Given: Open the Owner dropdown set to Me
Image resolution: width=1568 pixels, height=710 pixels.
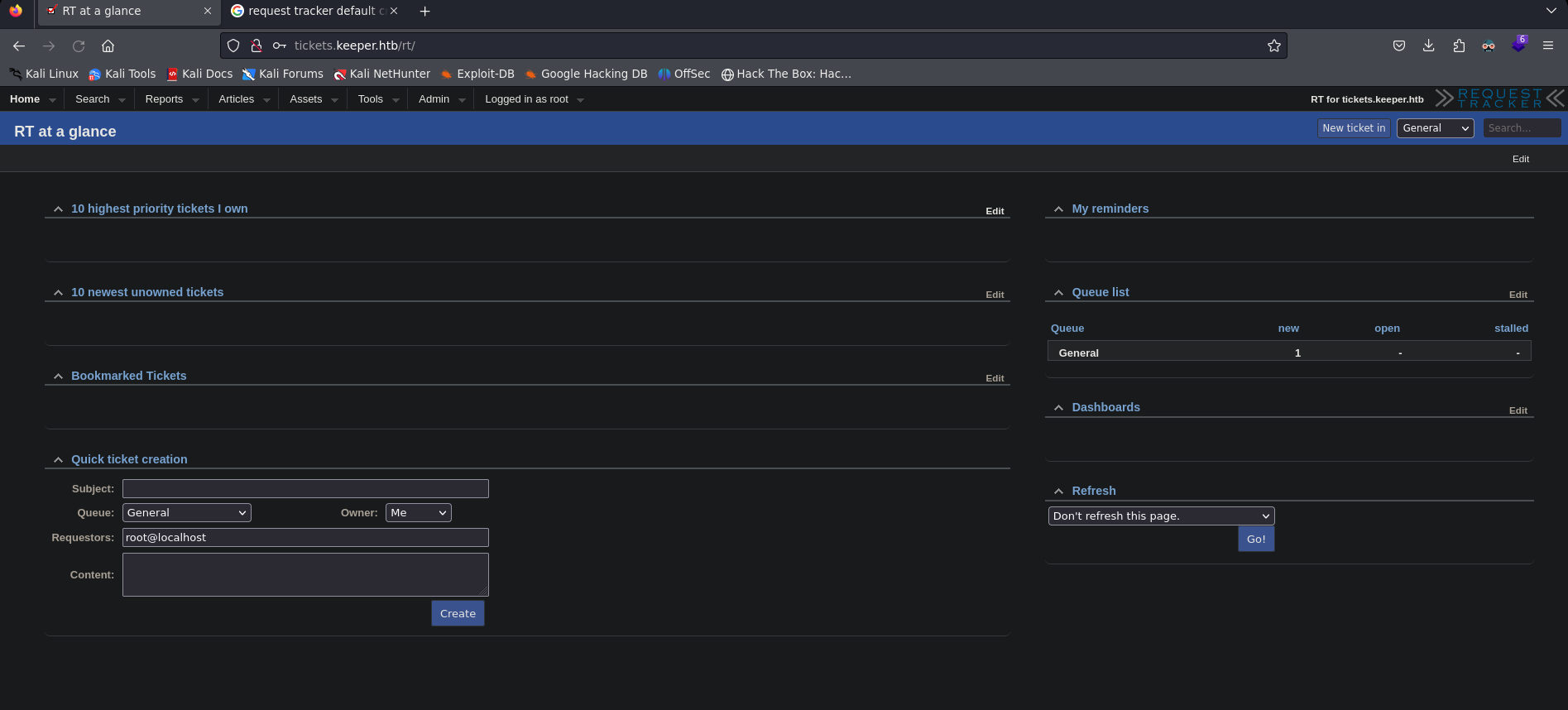Looking at the screenshot, I should pyautogui.click(x=418, y=513).
